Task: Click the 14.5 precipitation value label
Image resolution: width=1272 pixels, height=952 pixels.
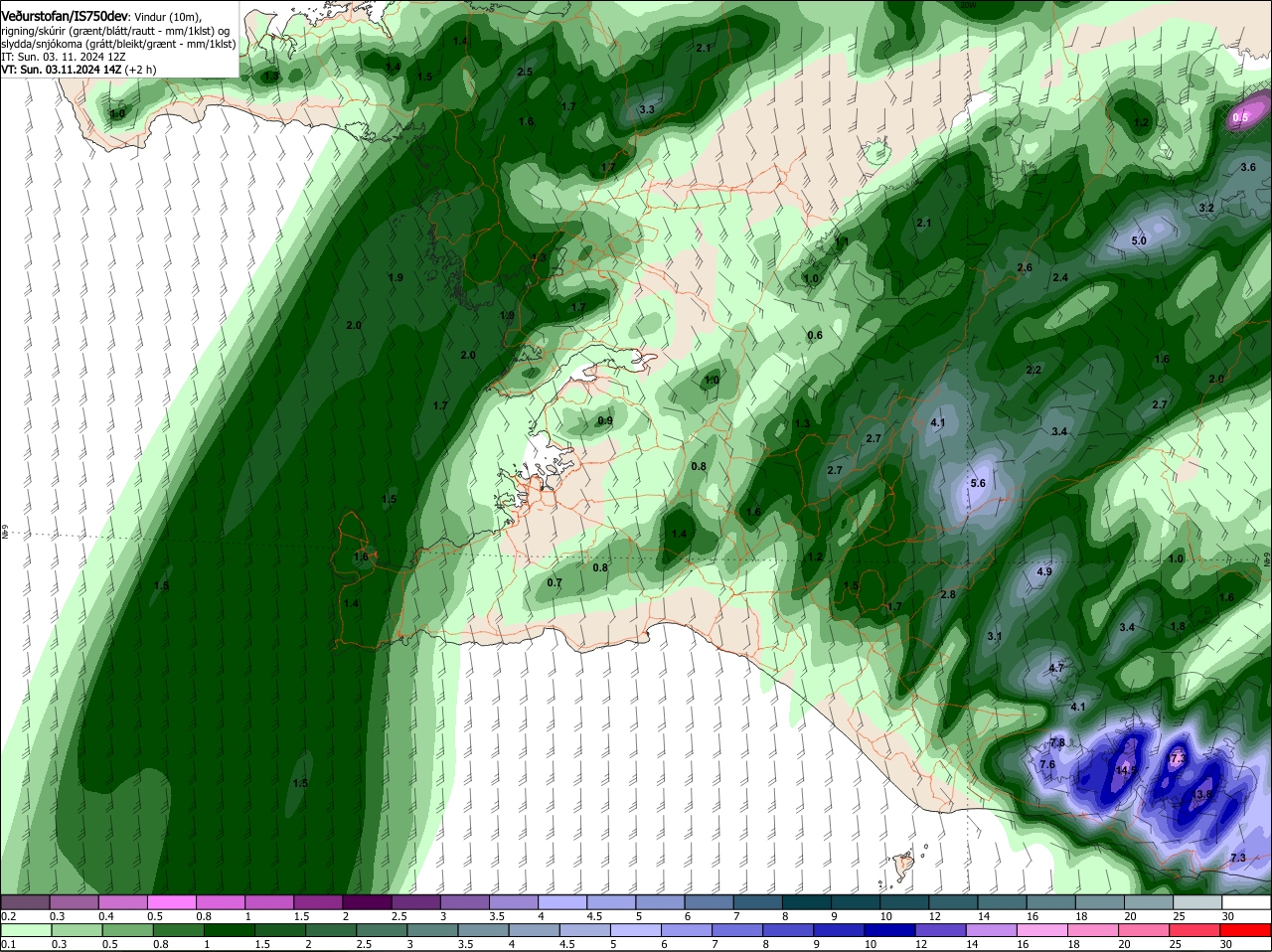Action: click(x=1126, y=770)
